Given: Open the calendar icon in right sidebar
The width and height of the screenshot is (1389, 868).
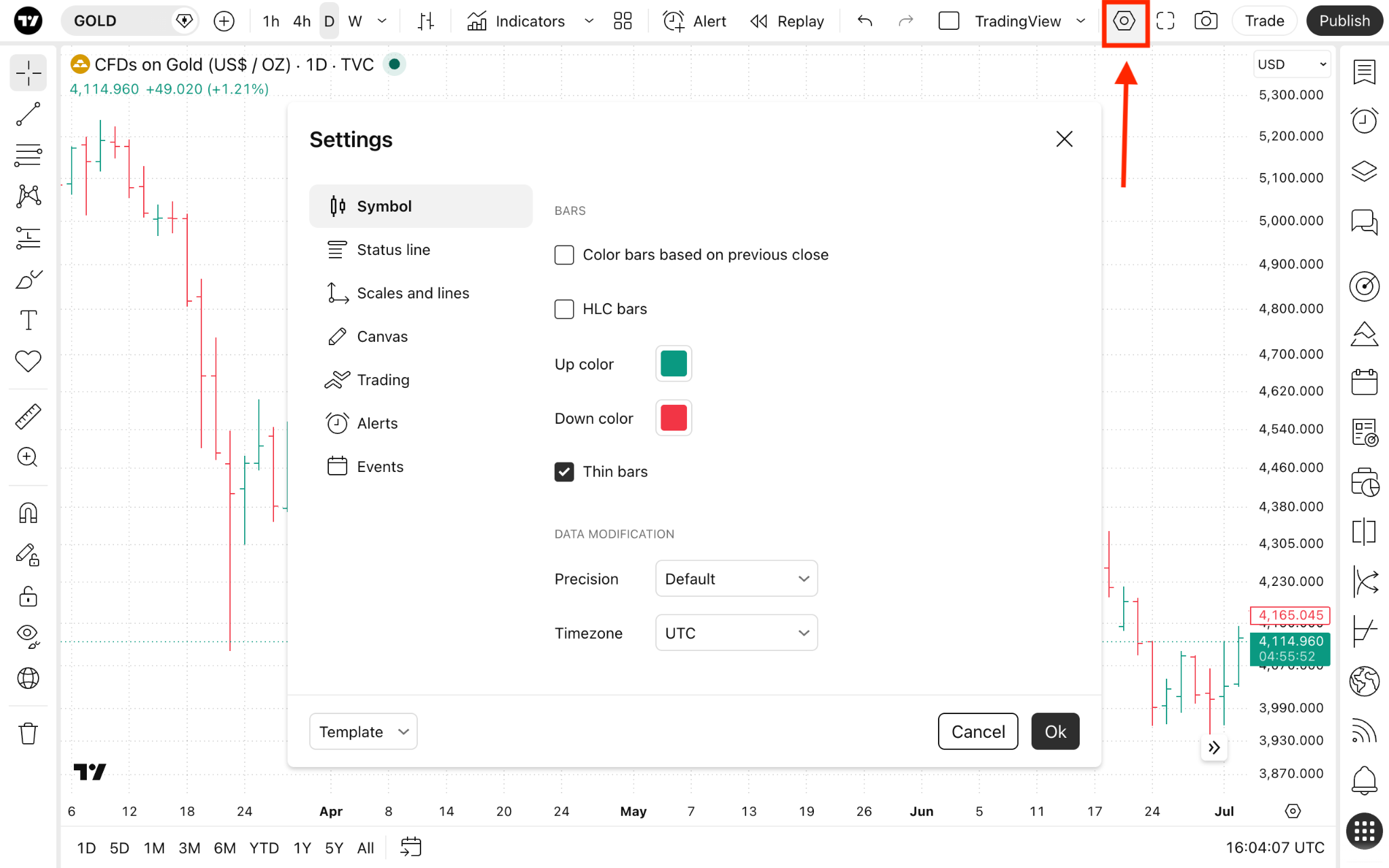Looking at the screenshot, I should click(1364, 382).
